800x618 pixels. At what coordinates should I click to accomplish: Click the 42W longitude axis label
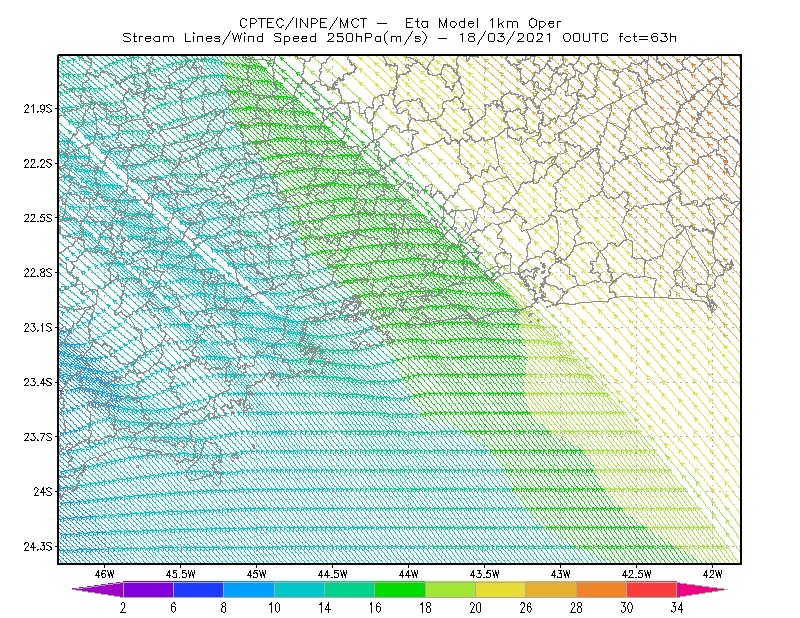point(712,574)
